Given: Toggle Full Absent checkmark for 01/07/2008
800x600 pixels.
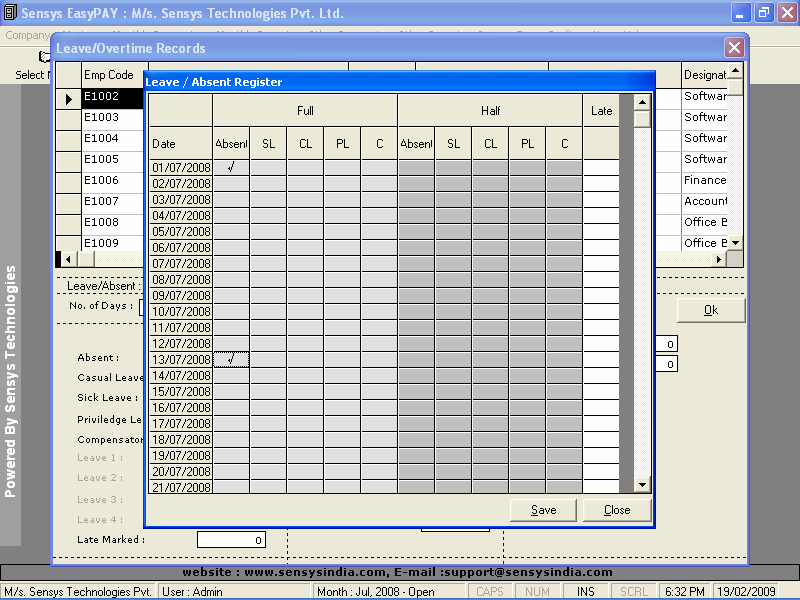Looking at the screenshot, I should pyautogui.click(x=231, y=167).
